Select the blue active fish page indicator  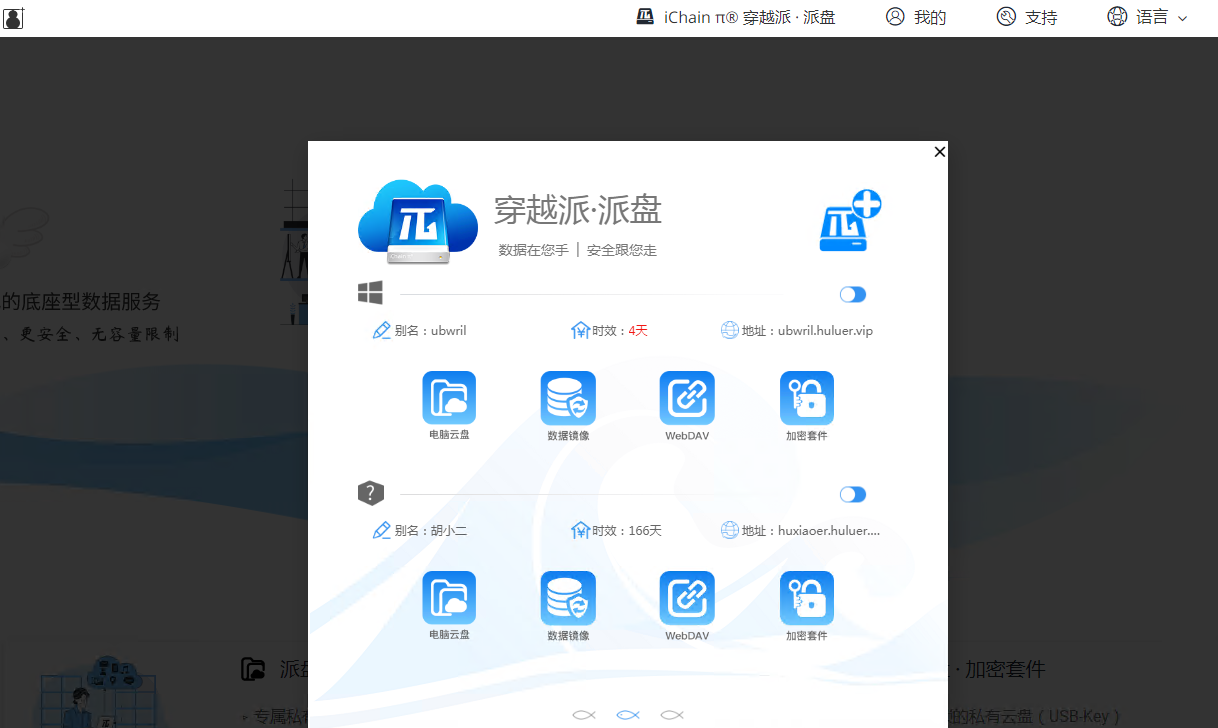628,714
